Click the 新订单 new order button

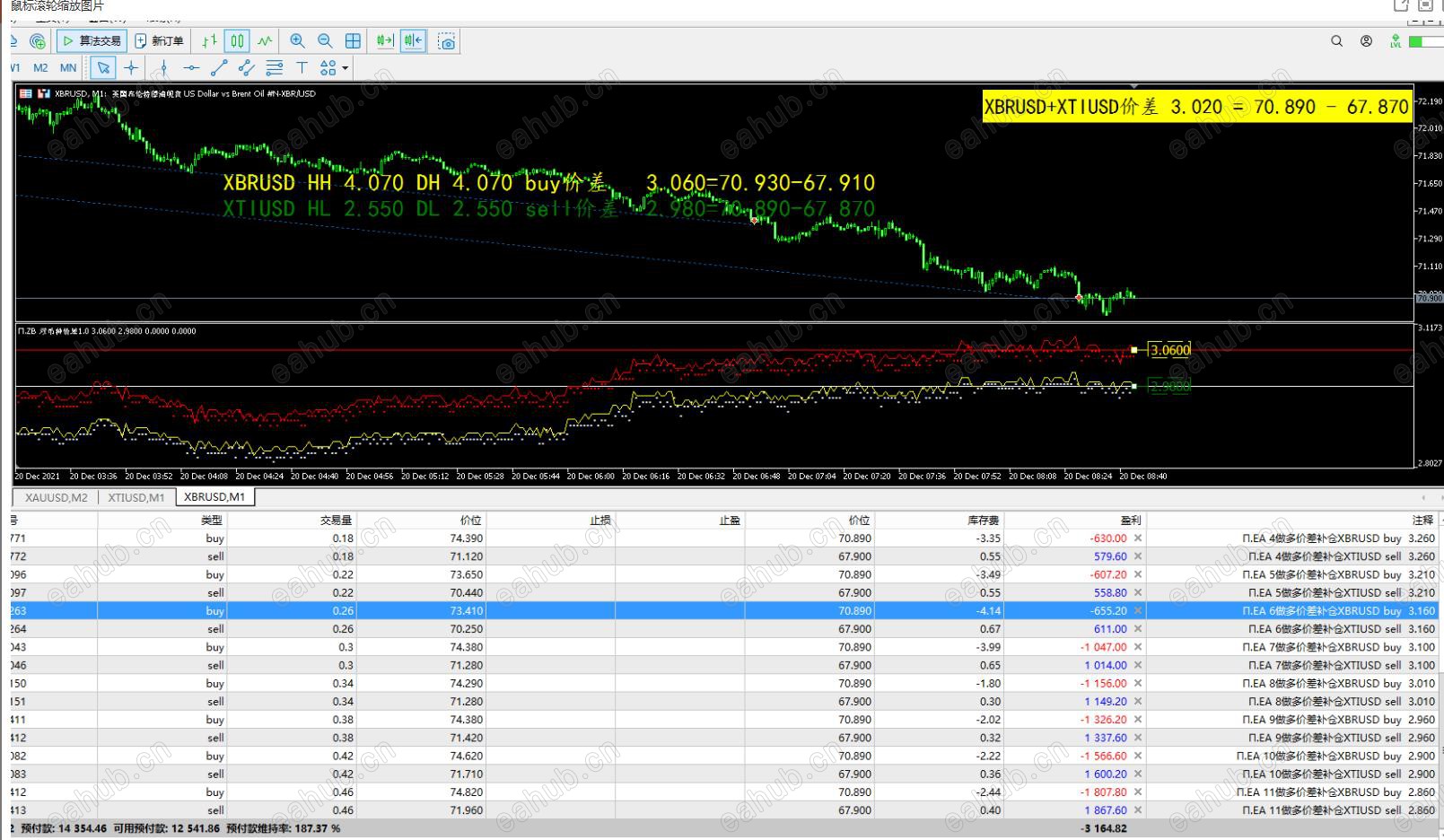coord(159,41)
